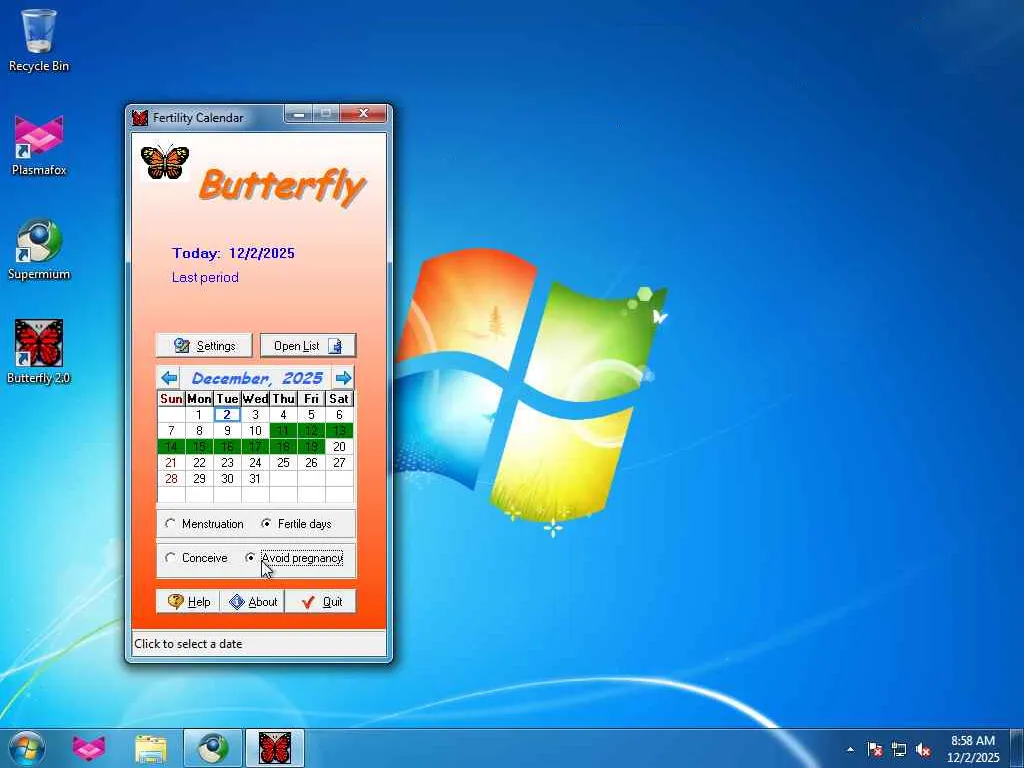Go to previous month with left arrow

pos(169,377)
